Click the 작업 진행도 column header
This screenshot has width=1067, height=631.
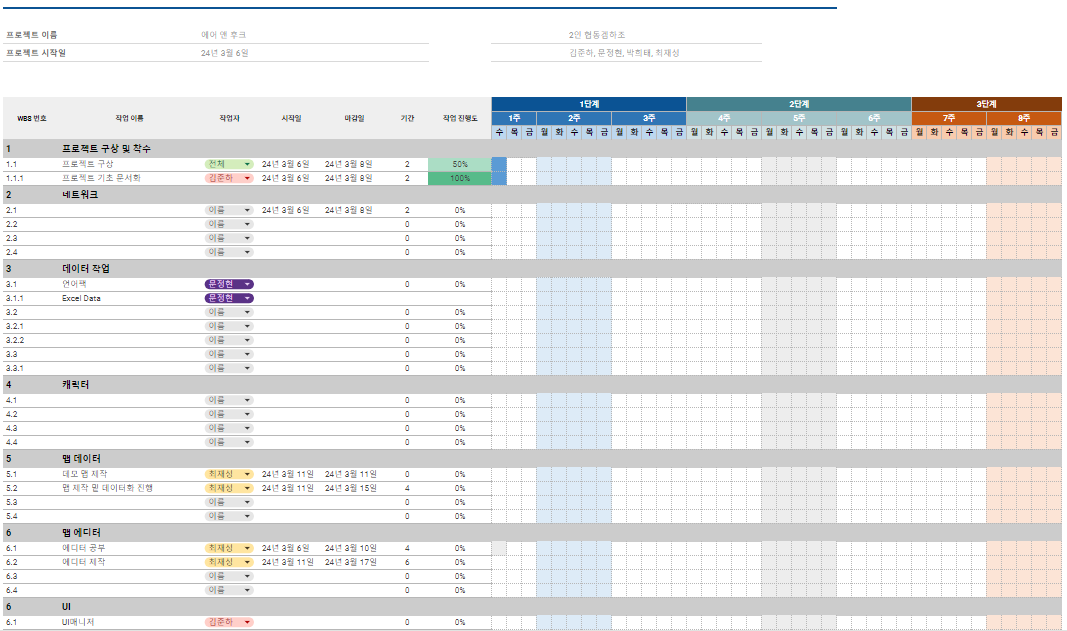[460, 118]
